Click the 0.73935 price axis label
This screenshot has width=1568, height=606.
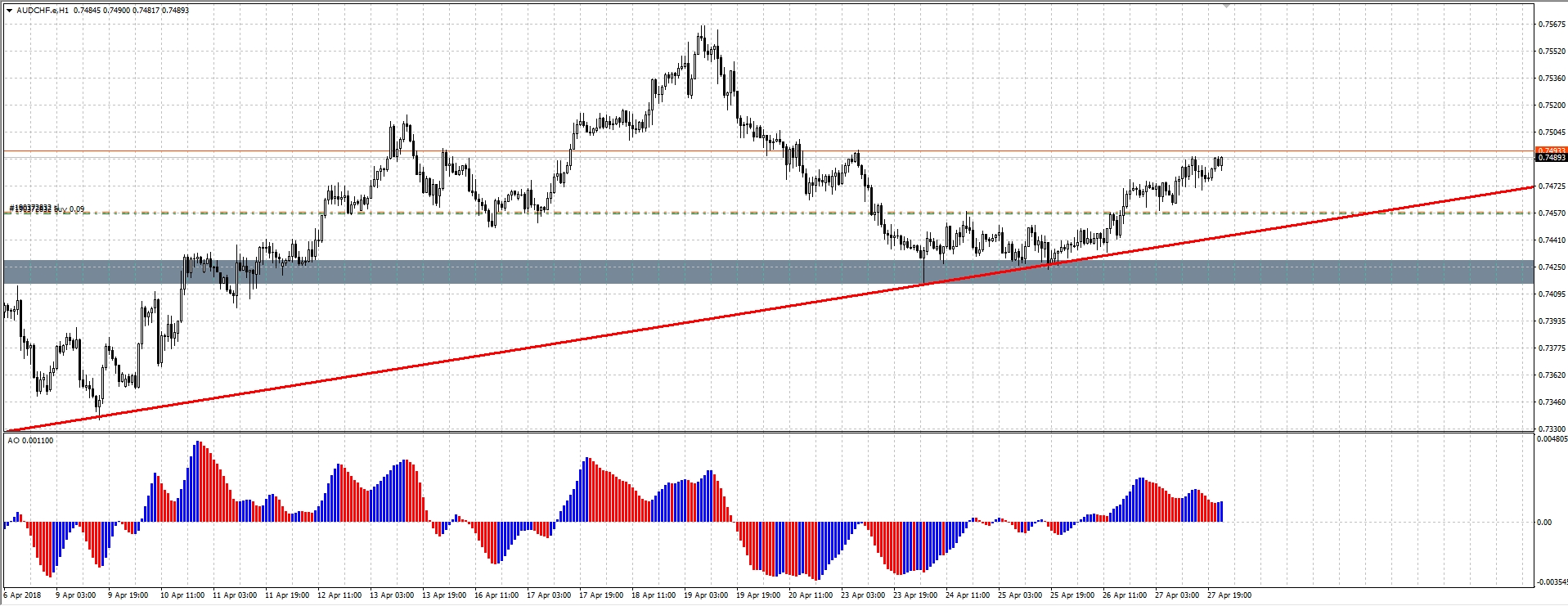[x=1552, y=321]
